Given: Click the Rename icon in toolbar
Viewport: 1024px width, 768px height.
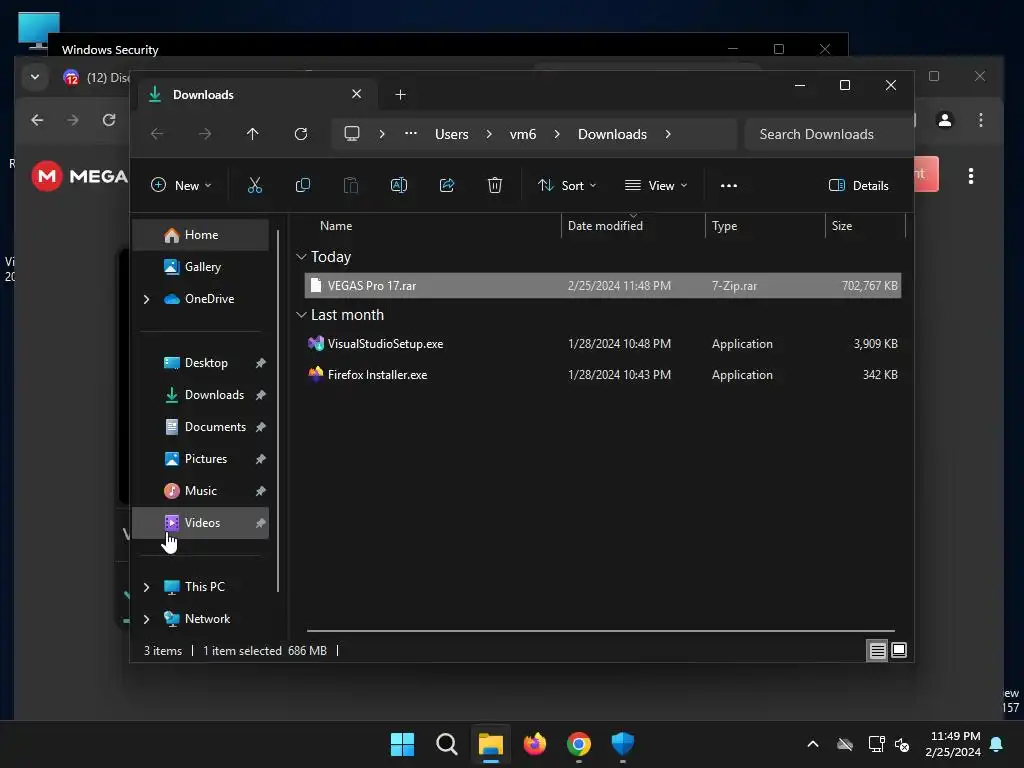Looking at the screenshot, I should point(398,185).
